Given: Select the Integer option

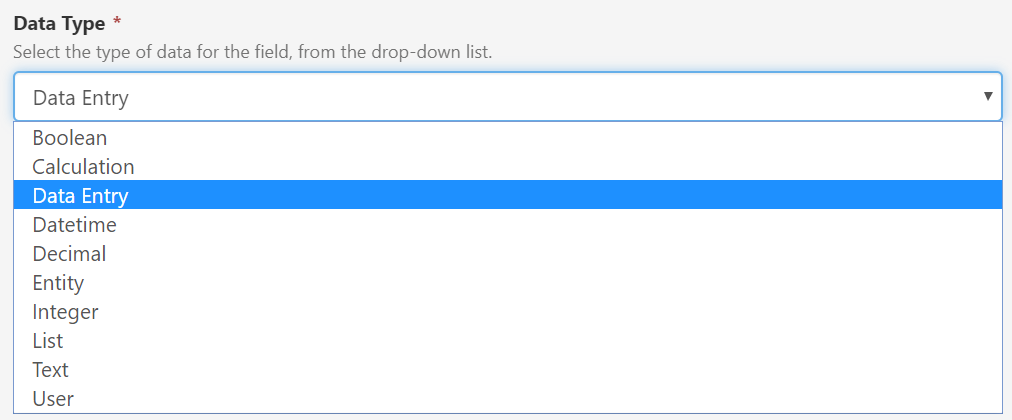Looking at the screenshot, I should (65, 312).
